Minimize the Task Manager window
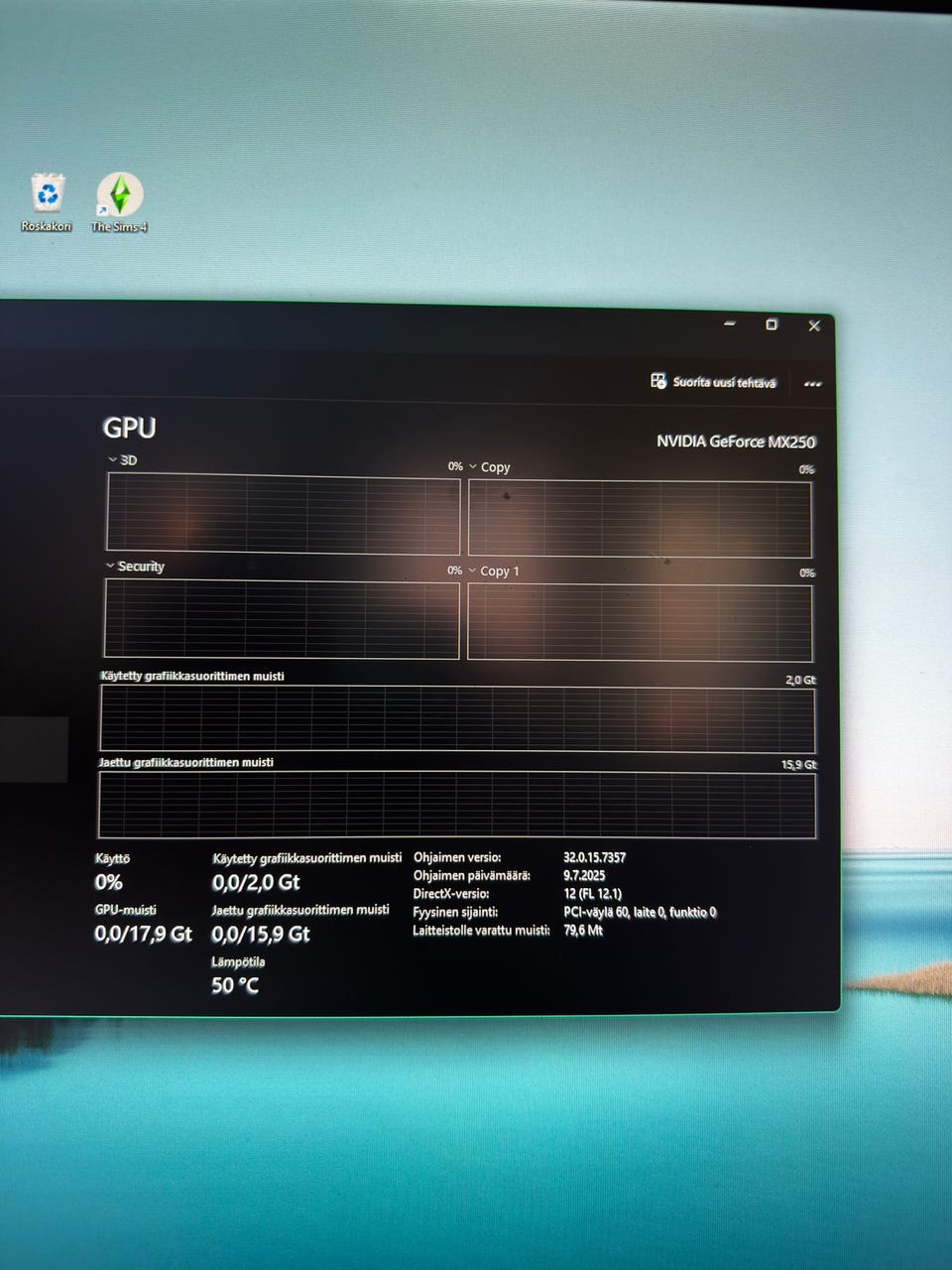 click(730, 323)
